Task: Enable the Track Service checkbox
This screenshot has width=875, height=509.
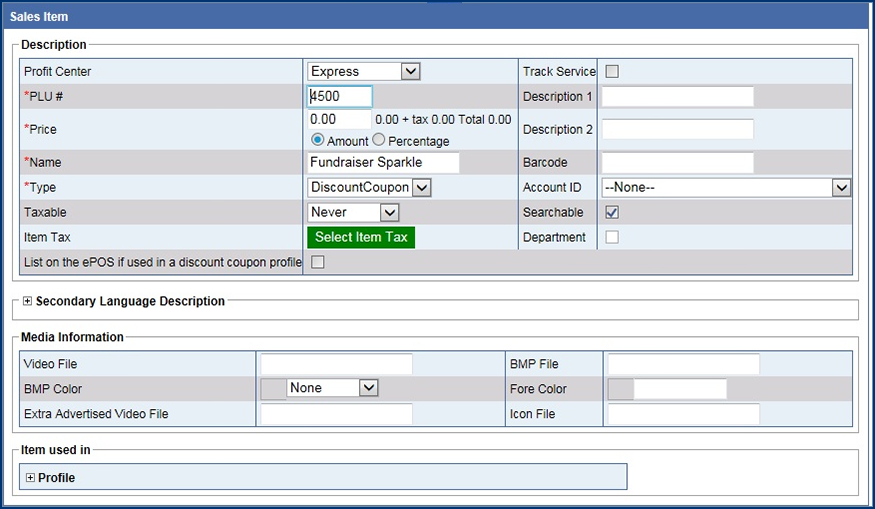Action: click(x=612, y=71)
